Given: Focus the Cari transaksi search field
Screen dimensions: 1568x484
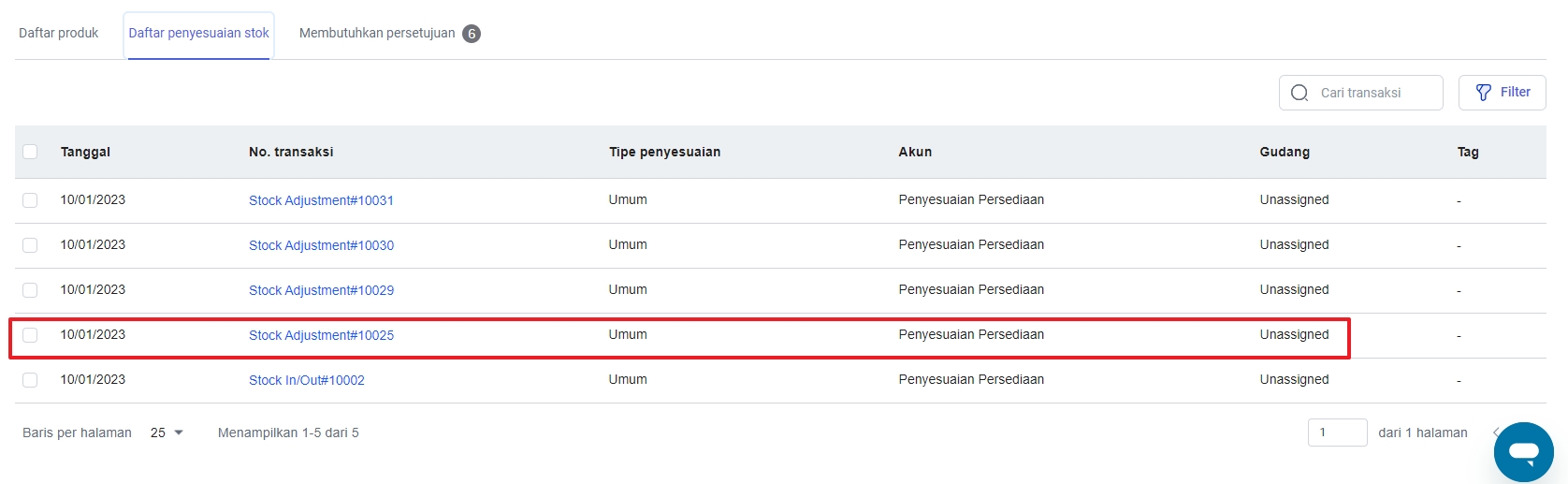Looking at the screenshot, I should coord(1375,93).
